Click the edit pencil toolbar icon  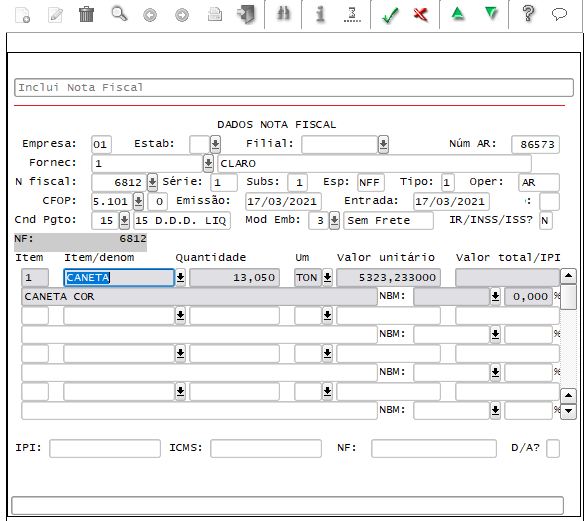coord(55,15)
